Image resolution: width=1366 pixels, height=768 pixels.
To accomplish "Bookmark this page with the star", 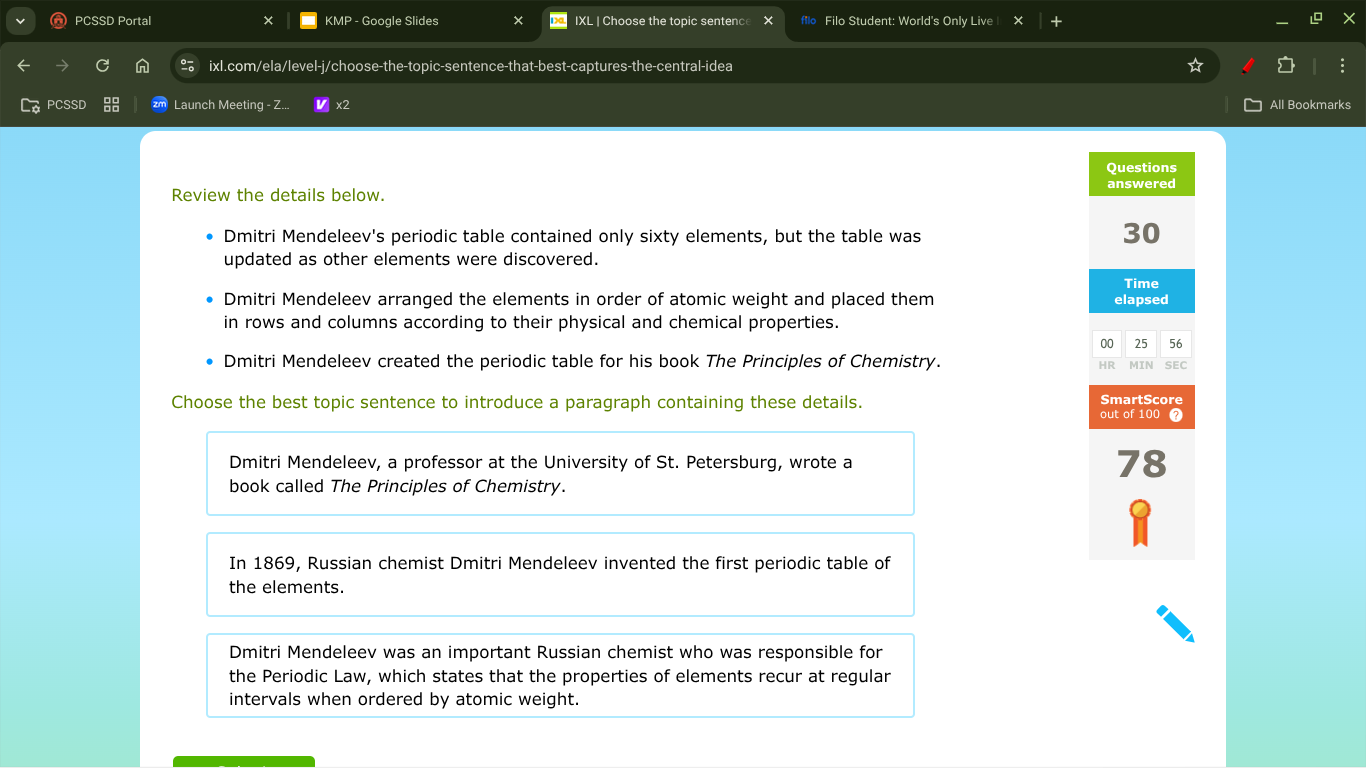I will point(1195,65).
